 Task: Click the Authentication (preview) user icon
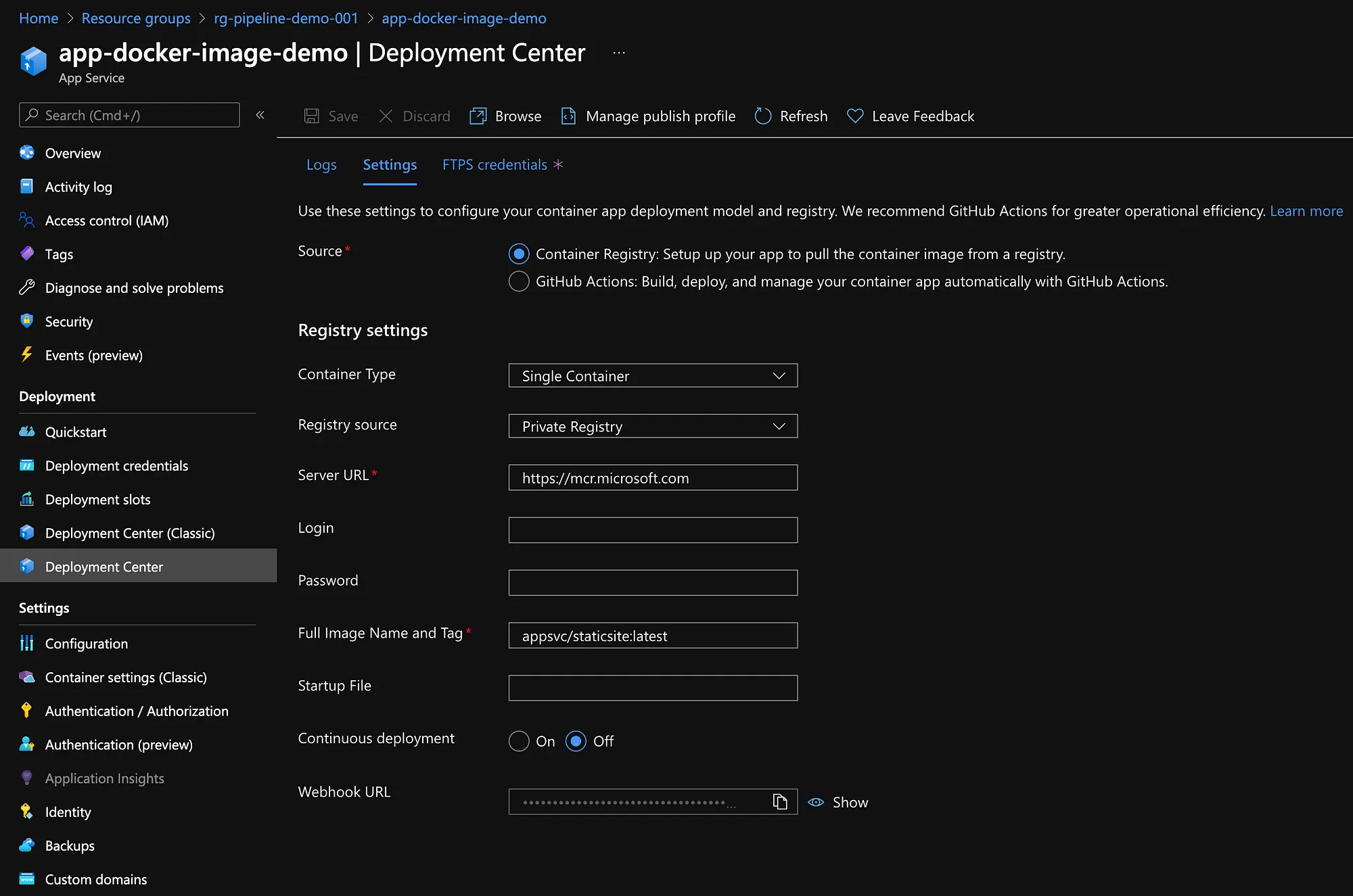tap(27, 745)
